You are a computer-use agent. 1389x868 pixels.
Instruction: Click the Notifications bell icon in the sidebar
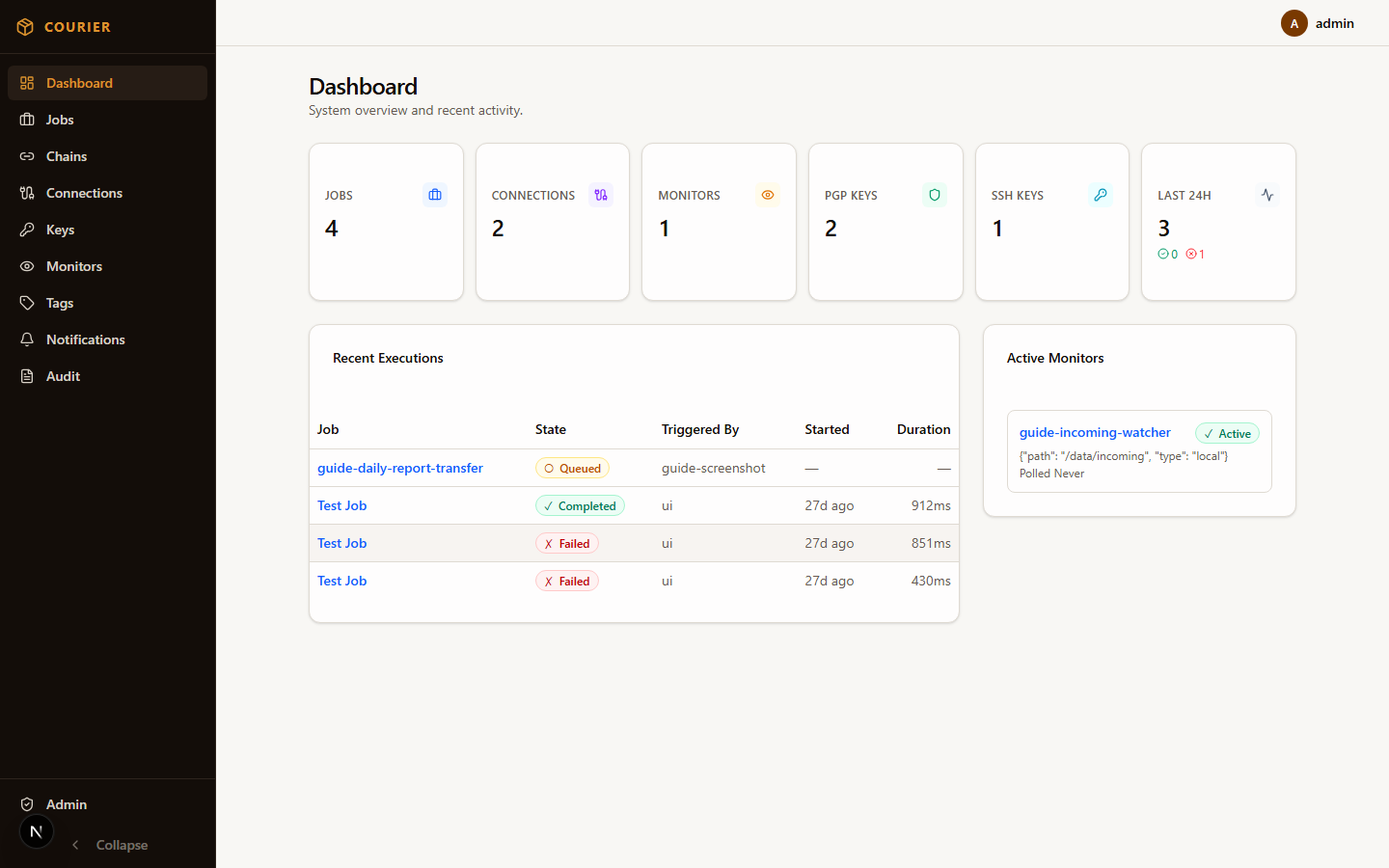(x=27, y=339)
